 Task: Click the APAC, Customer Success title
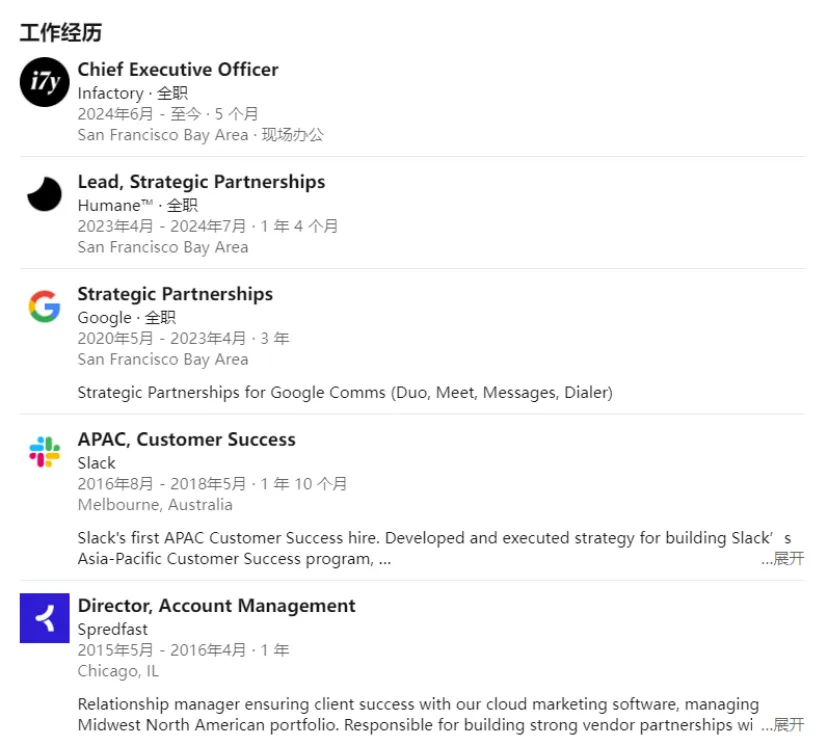(186, 439)
